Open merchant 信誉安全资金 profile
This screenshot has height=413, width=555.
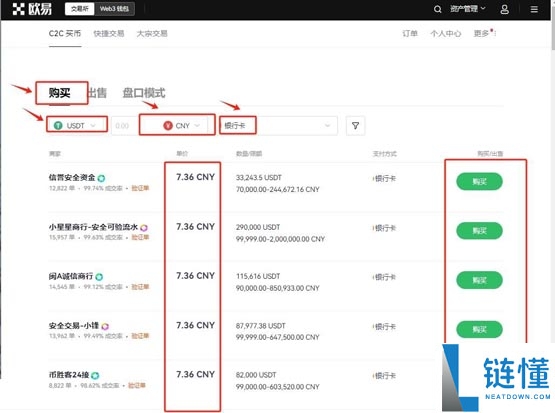[x=72, y=177]
